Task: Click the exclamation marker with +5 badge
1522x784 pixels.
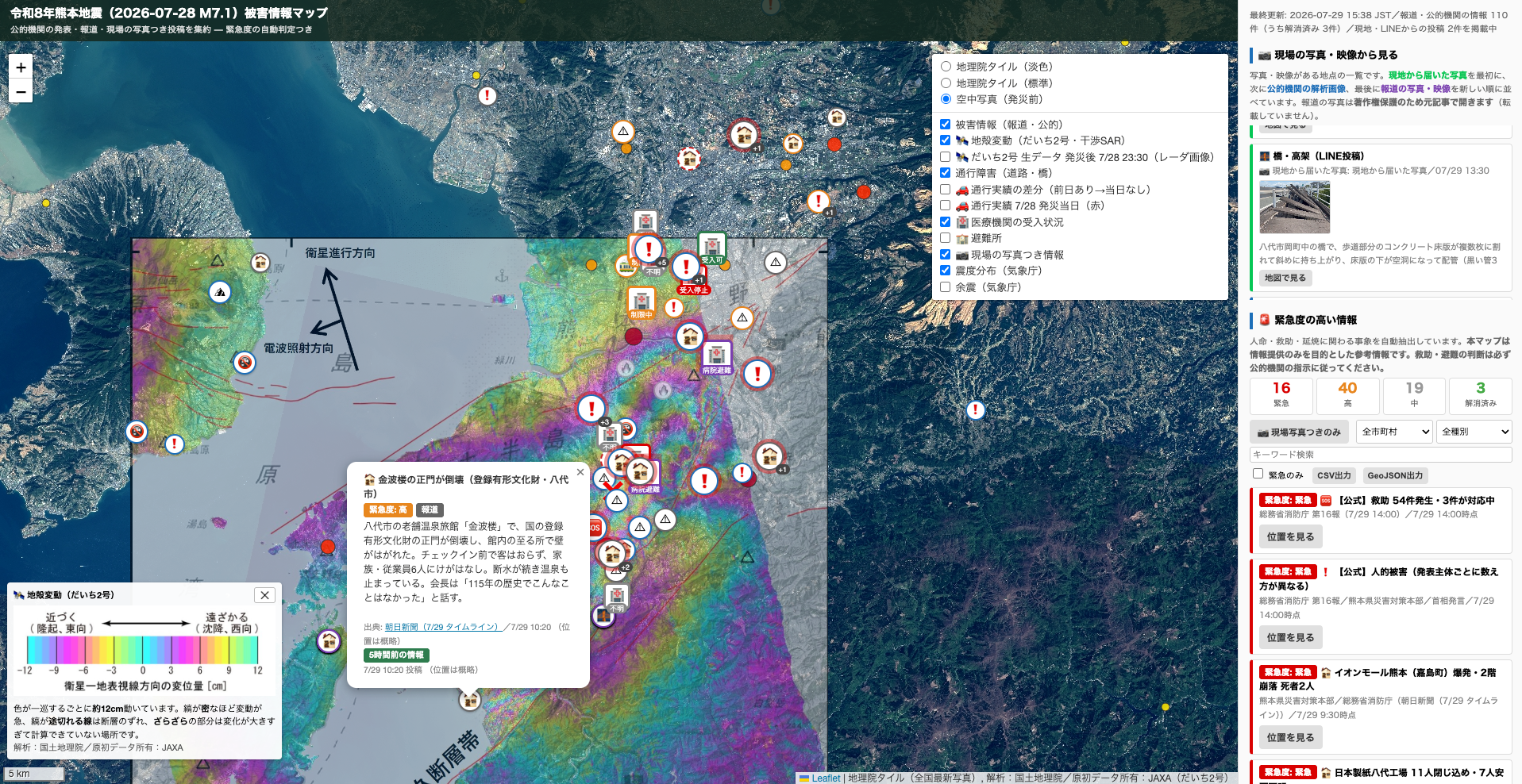Action: click(649, 249)
